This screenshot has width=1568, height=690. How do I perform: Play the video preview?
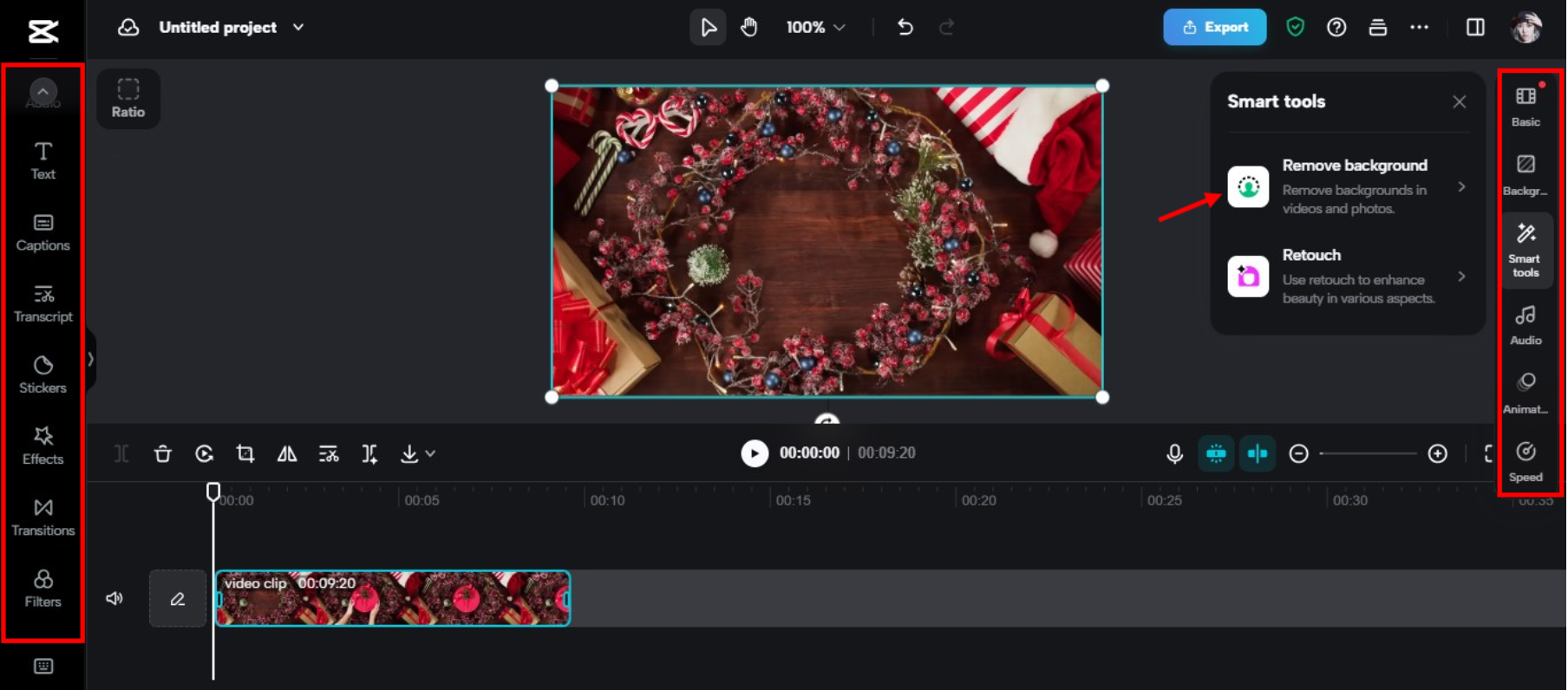pos(755,453)
